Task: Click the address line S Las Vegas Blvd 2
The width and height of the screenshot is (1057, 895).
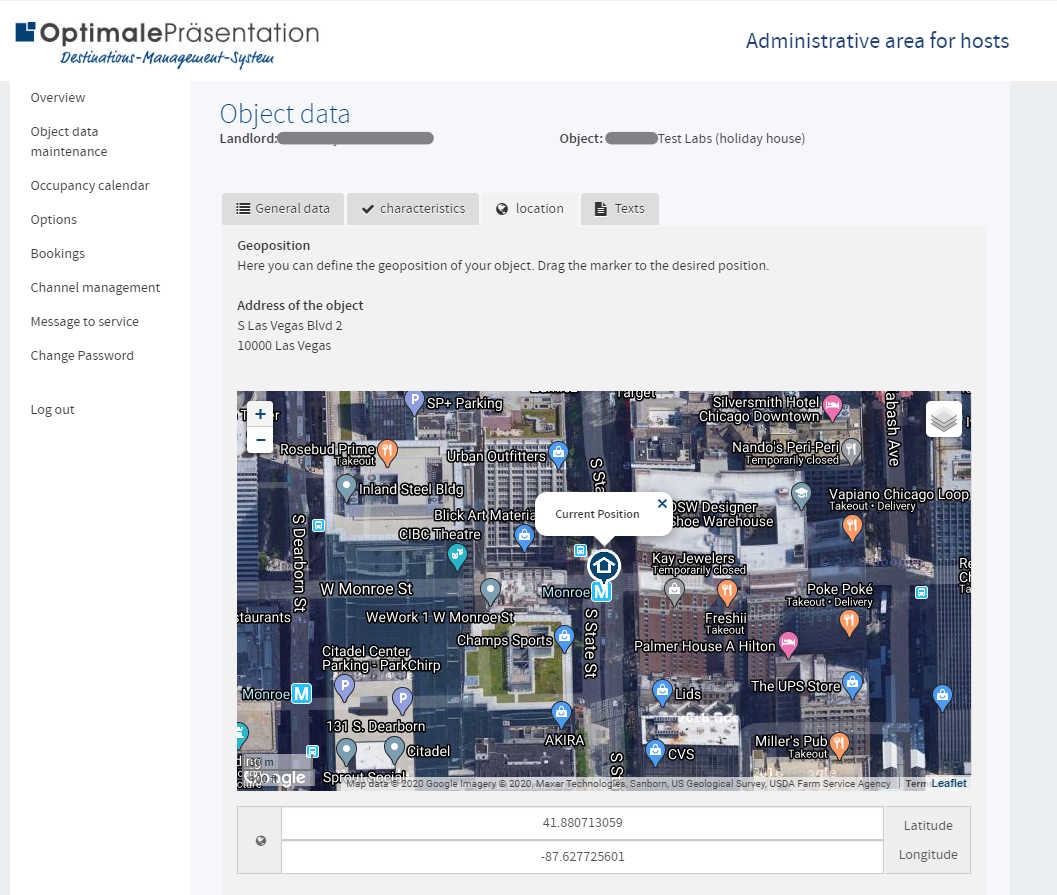Action: (290, 326)
